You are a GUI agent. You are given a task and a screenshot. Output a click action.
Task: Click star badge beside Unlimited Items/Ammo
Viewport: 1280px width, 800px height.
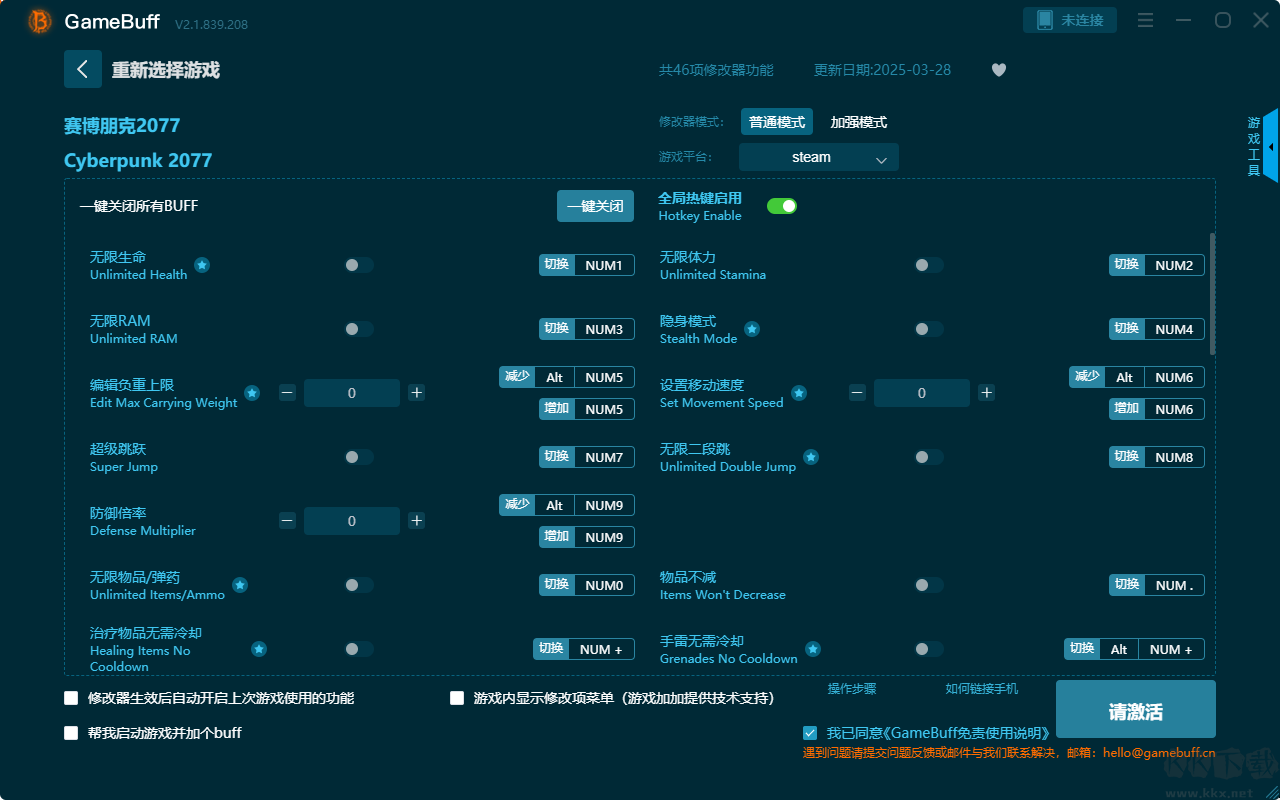(x=240, y=585)
